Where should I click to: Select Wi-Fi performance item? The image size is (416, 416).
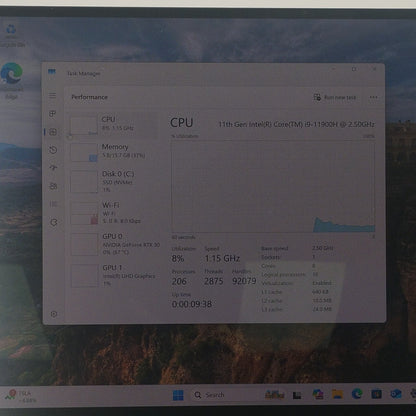coord(114,213)
